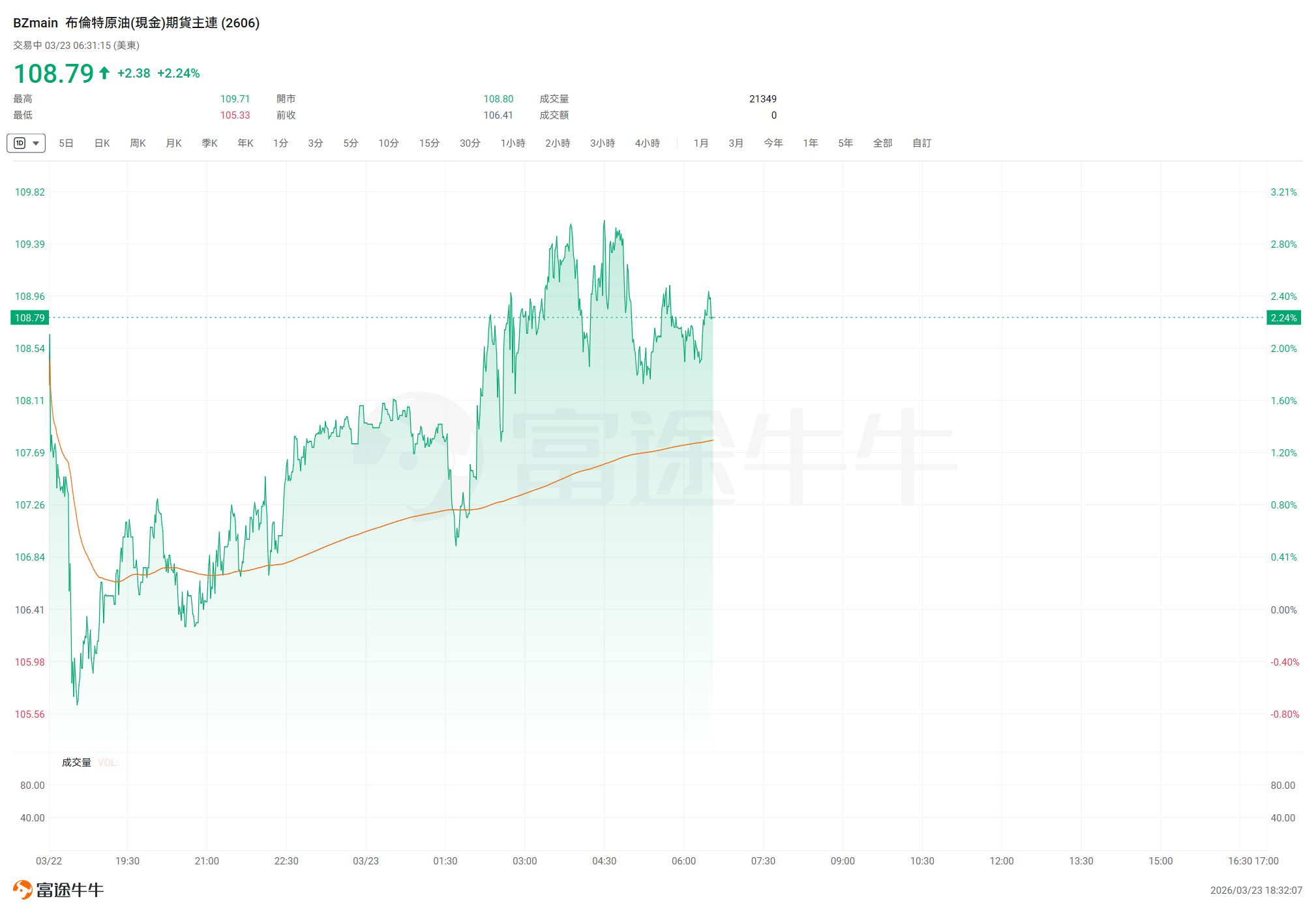The width and height of the screenshot is (1316, 912).
Task: Switch to 日K candlestick view
Action: (x=102, y=143)
